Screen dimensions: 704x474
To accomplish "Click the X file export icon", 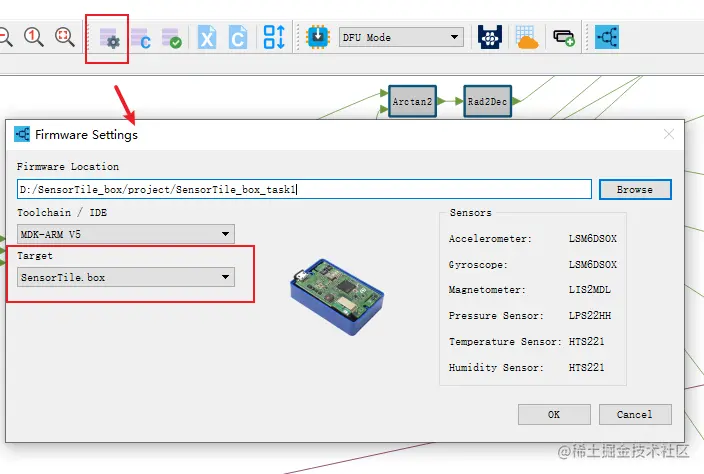I will click(x=207, y=37).
